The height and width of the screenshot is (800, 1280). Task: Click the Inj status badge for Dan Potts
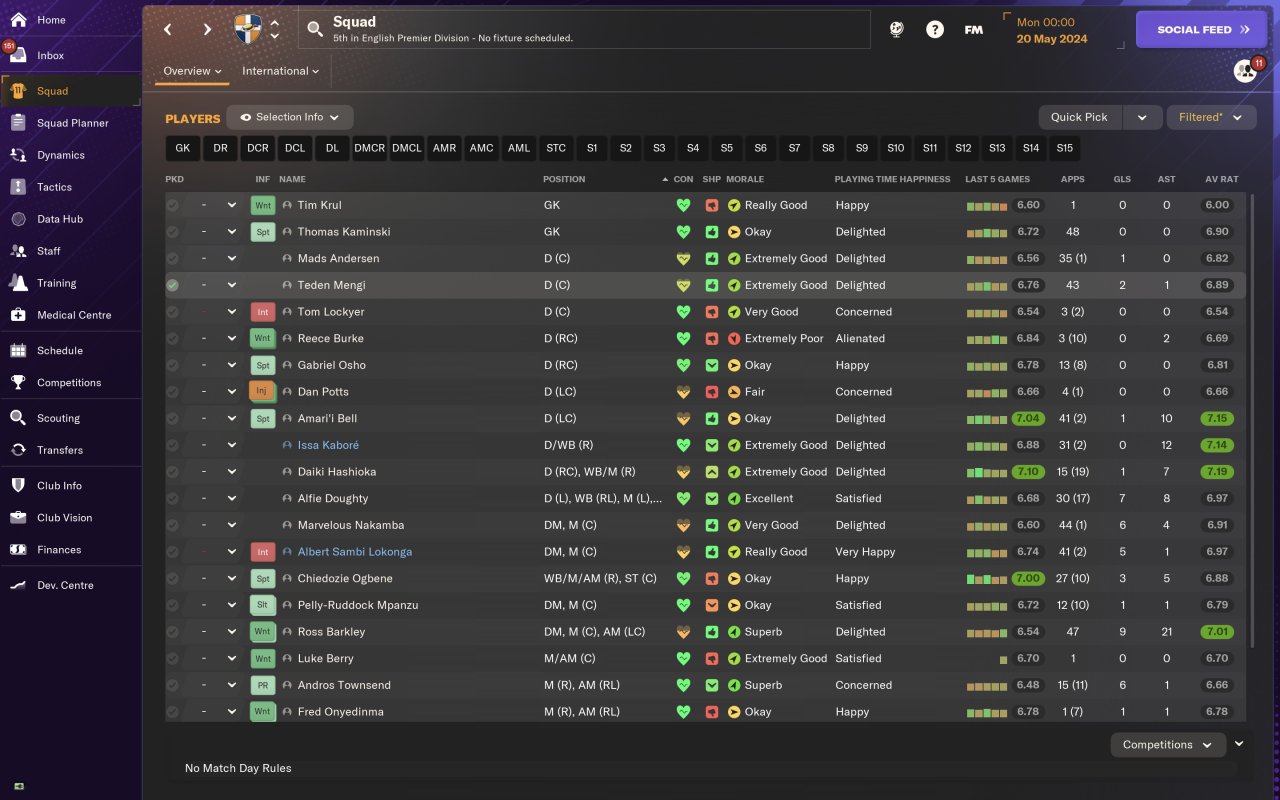262,392
